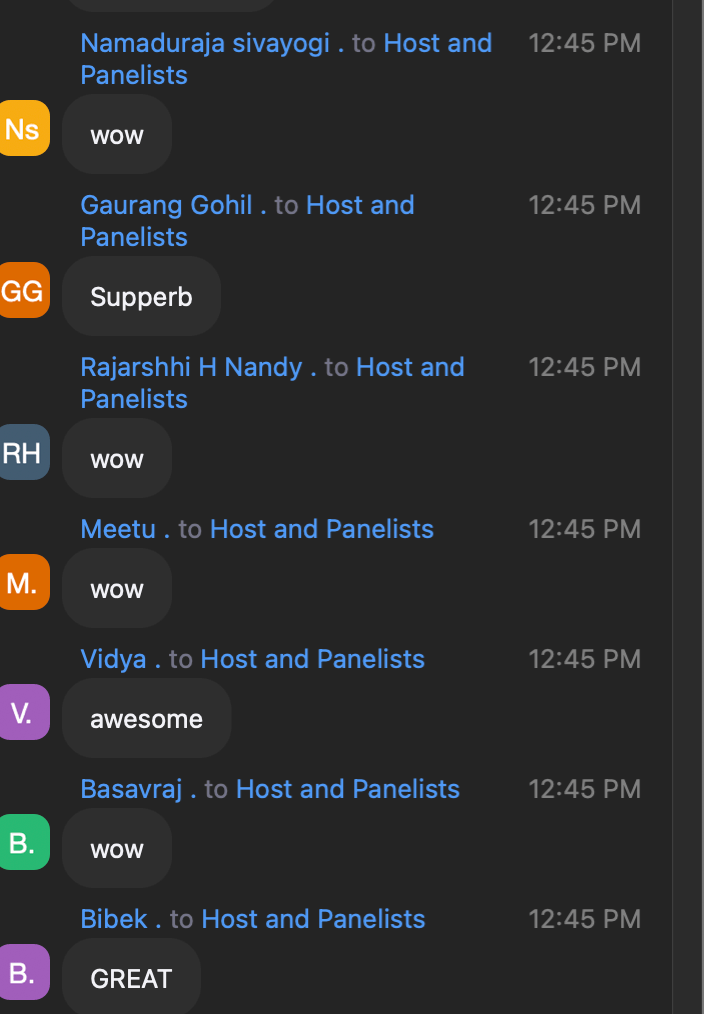Click the yellow Ns avatar icon
This screenshot has height=1014, width=704.
point(25,128)
